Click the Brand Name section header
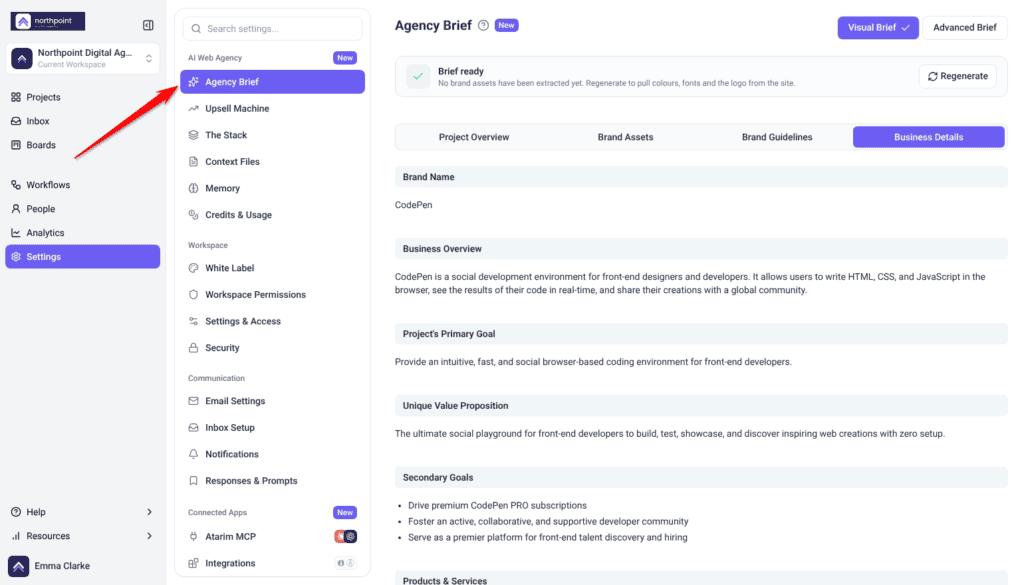This screenshot has height=585, width=1024. (701, 177)
